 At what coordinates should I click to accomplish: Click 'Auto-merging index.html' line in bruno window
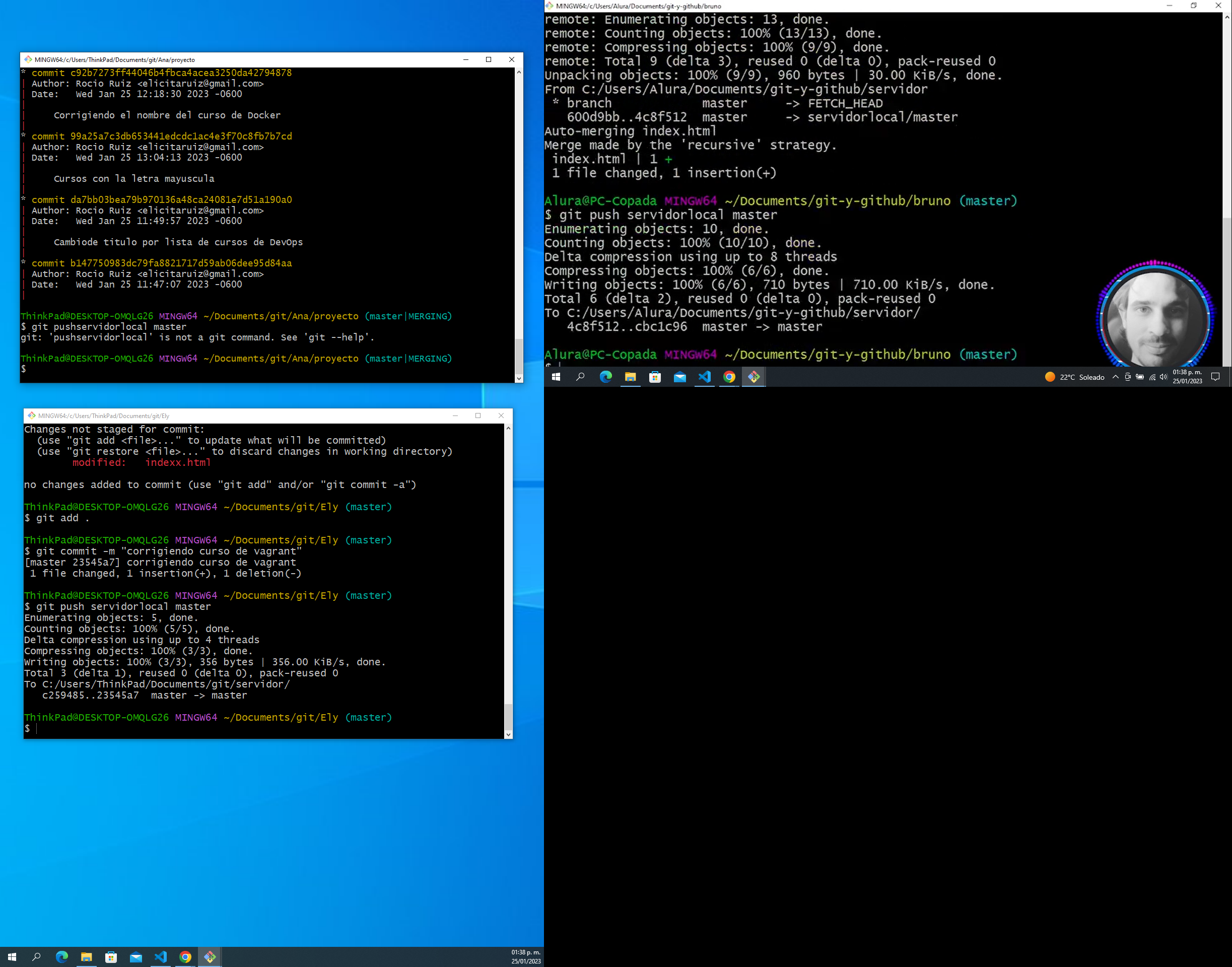click(x=631, y=131)
